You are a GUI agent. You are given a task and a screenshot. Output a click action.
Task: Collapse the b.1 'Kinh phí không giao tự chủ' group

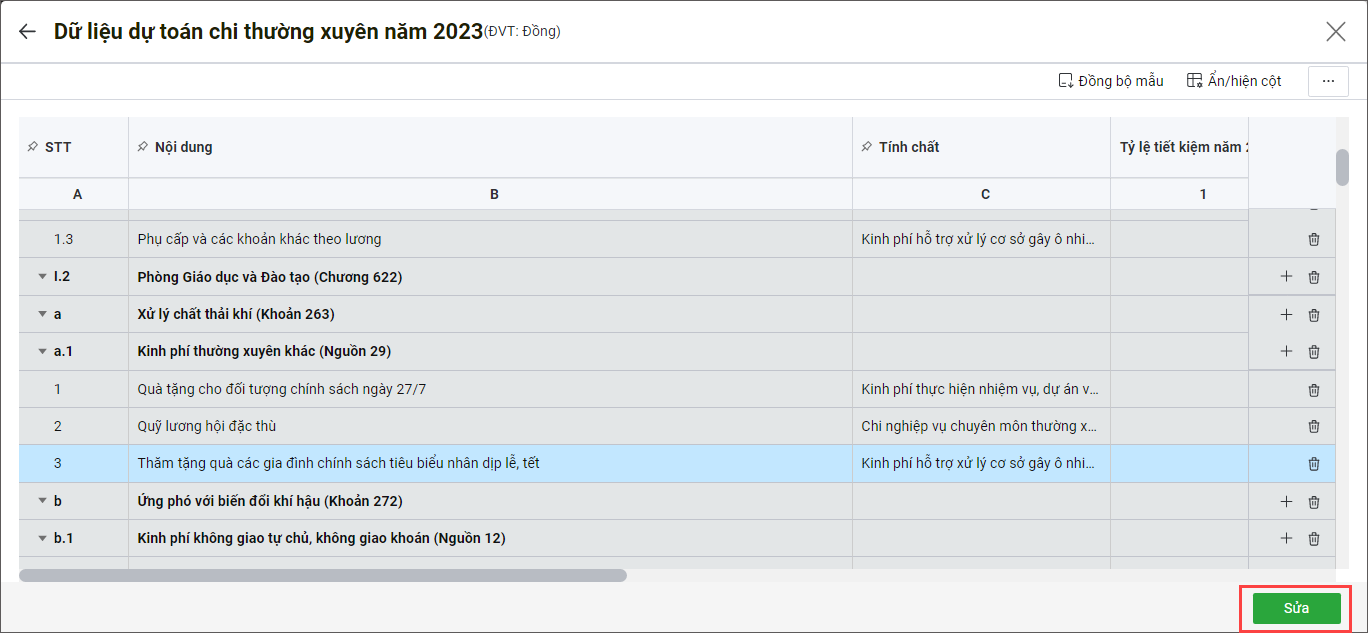pos(42,539)
